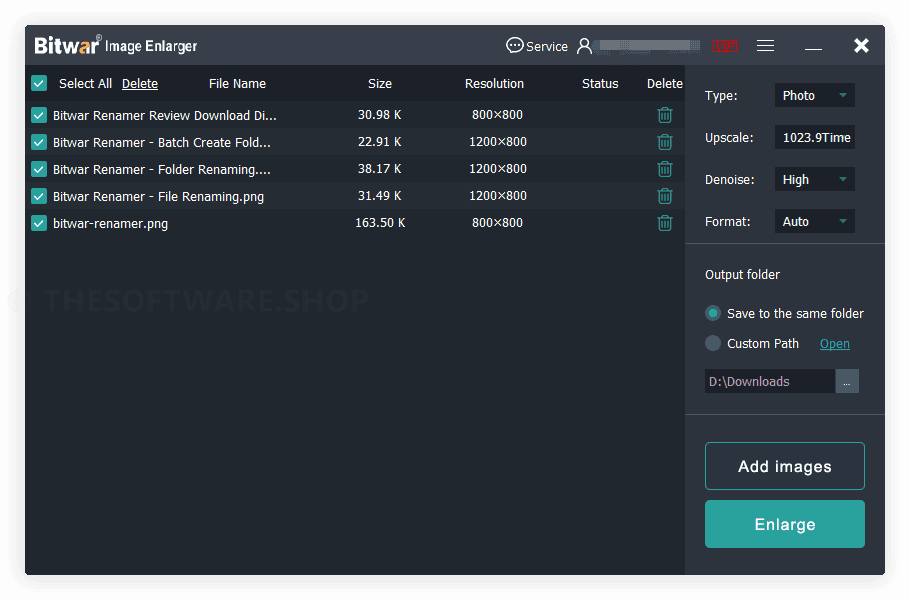
Task: Click trash icon for bitwar-renamer.png row
Action: (665, 223)
